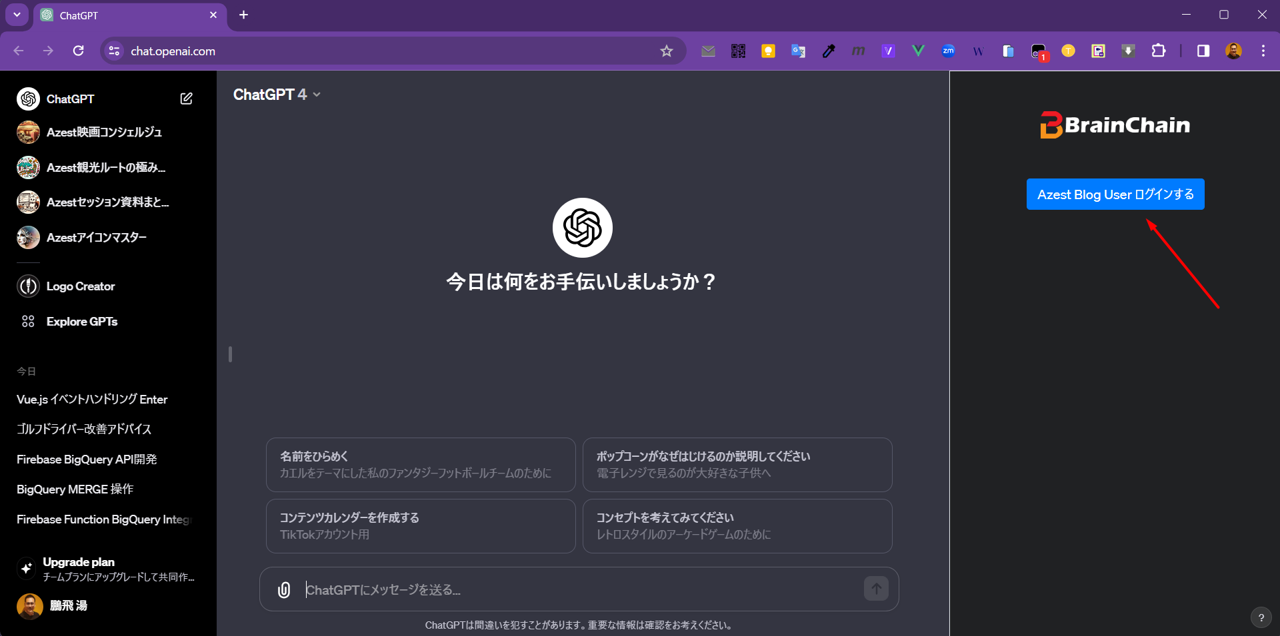
Task: Click the attach file paperclip icon
Action: click(284, 590)
